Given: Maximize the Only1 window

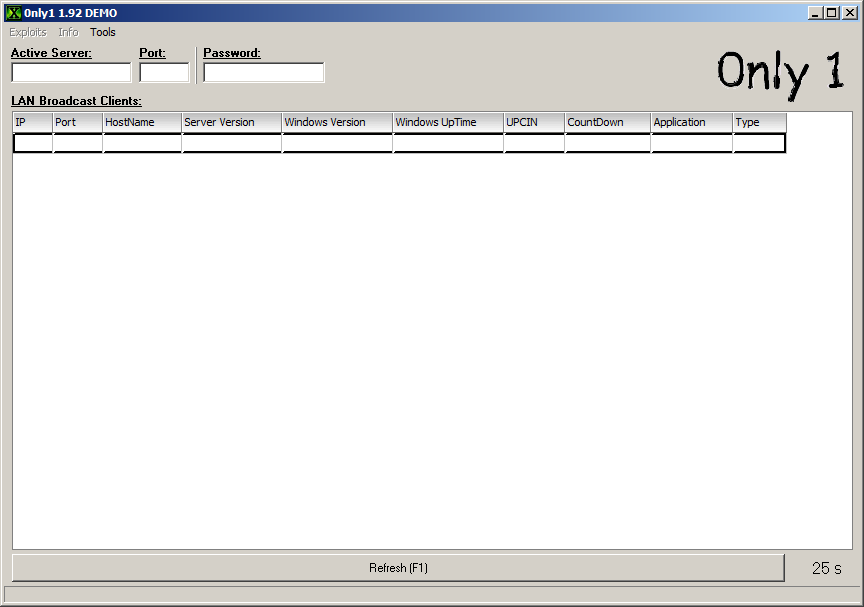Looking at the screenshot, I should [x=832, y=13].
